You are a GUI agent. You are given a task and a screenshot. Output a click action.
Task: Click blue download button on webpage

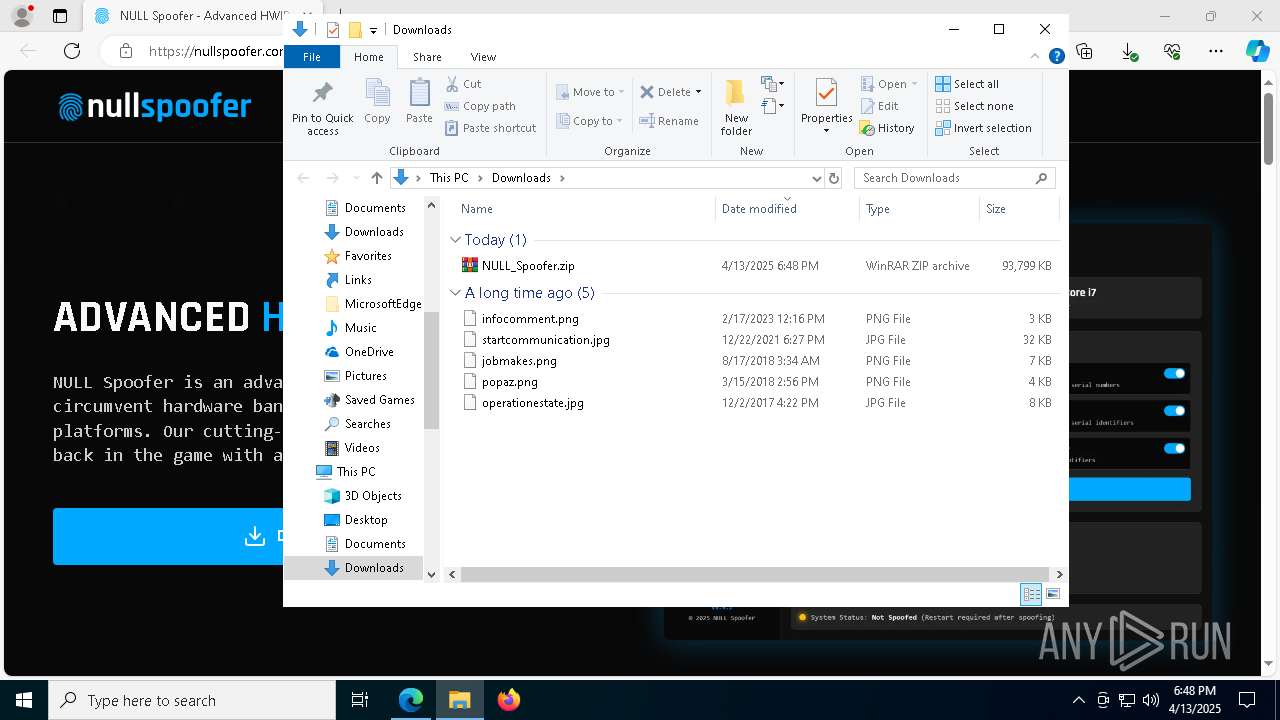[168, 536]
